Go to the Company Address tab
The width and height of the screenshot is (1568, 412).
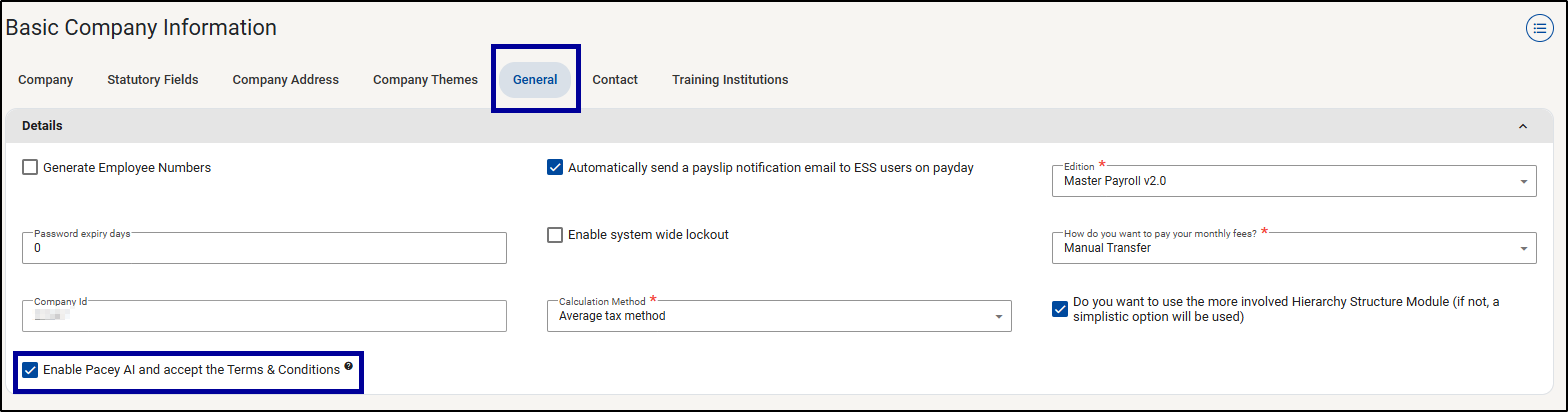(x=286, y=80)
